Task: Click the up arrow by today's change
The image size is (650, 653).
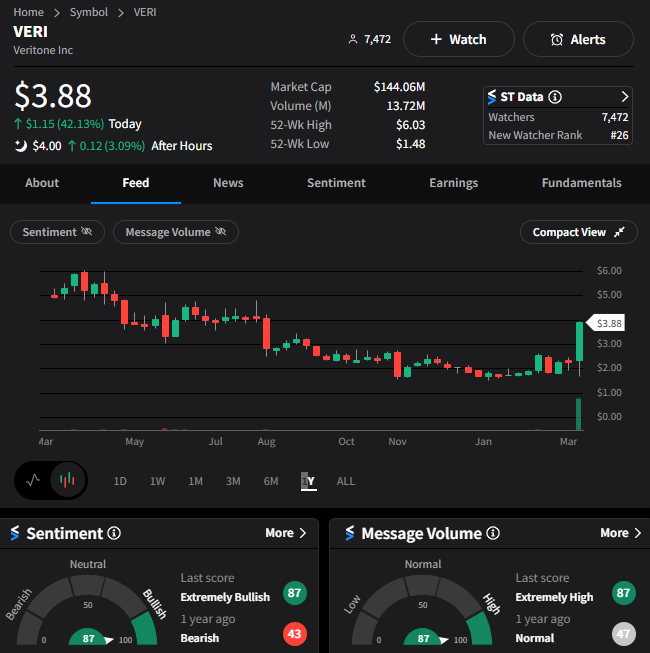Action: [x=18, y=124]
